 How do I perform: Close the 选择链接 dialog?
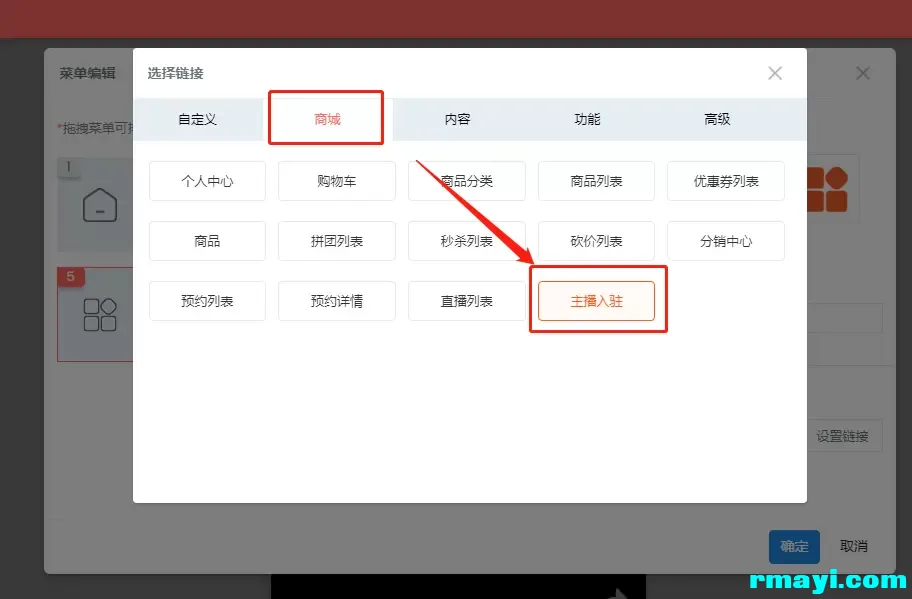pos(775,73)
